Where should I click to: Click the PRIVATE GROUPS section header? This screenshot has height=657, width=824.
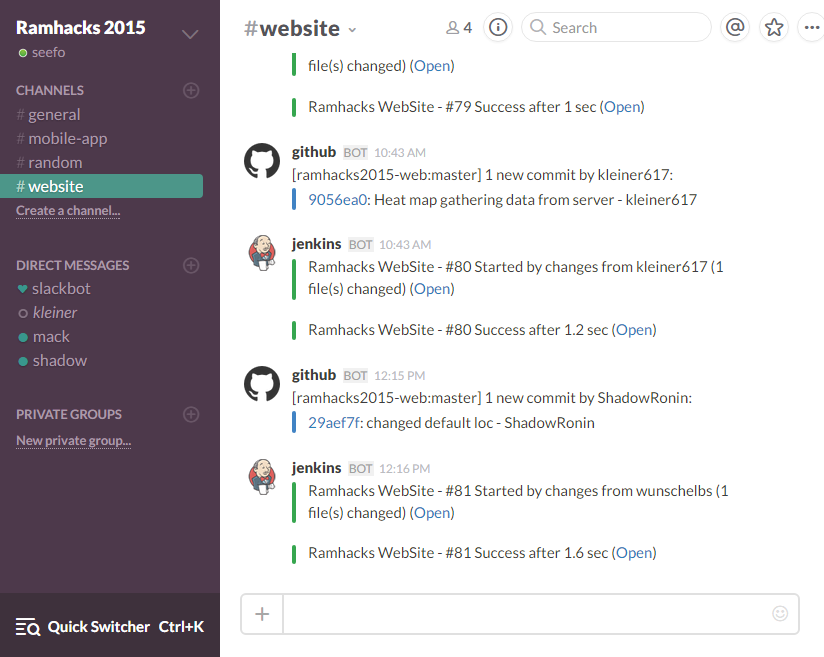click(69, 414)
